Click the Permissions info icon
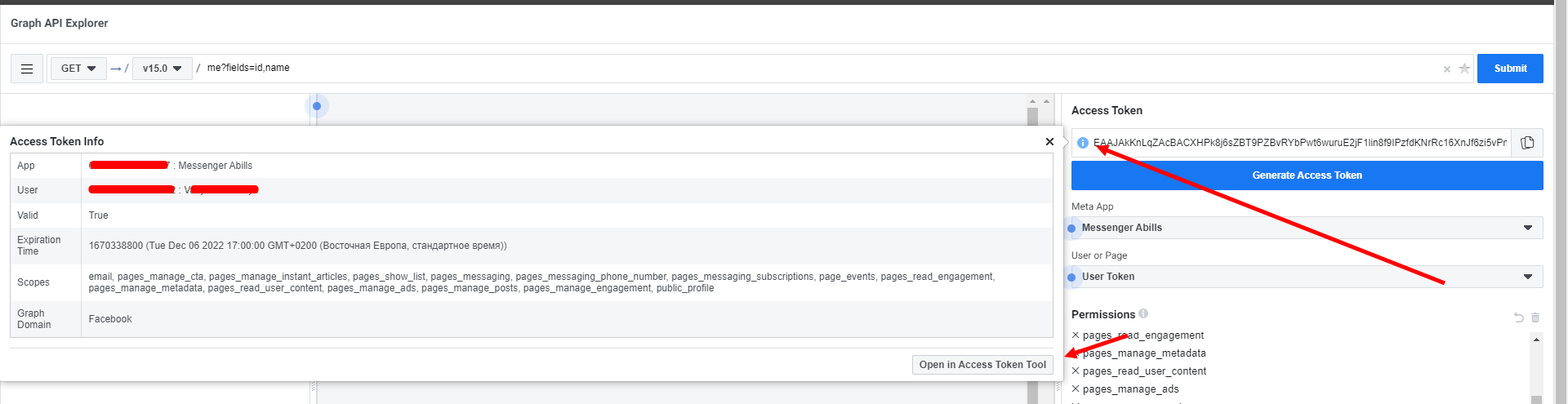This screenshot has width=1568, height=404. [x=1143, y=313]
